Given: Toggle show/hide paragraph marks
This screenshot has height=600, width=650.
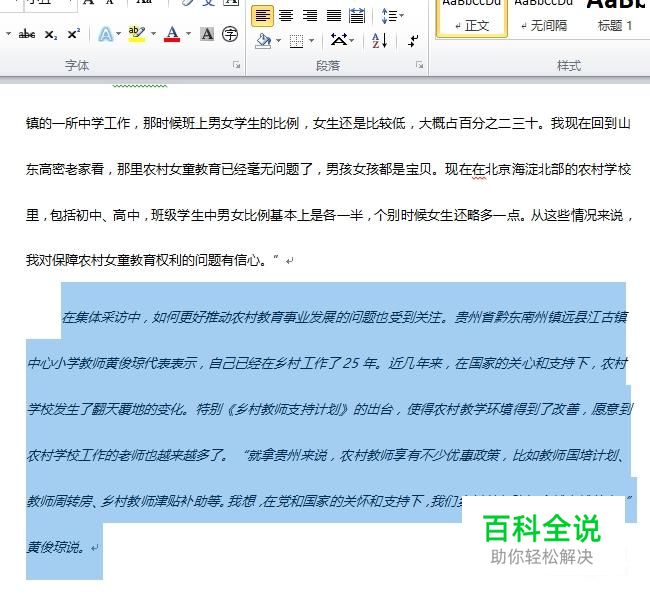Looking at the screenshot, I should (413, 41).
